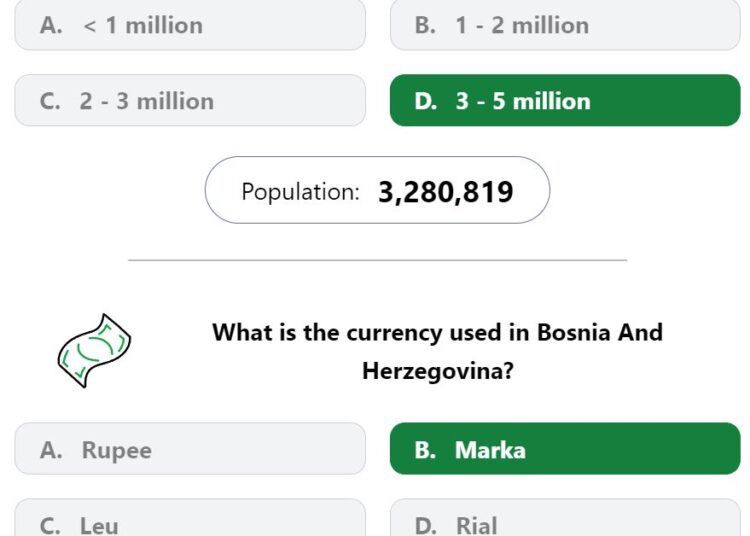This screenshot has height=536, width=750.
Task: Click letter D beside 3 - 5 million
Action: 426,101
